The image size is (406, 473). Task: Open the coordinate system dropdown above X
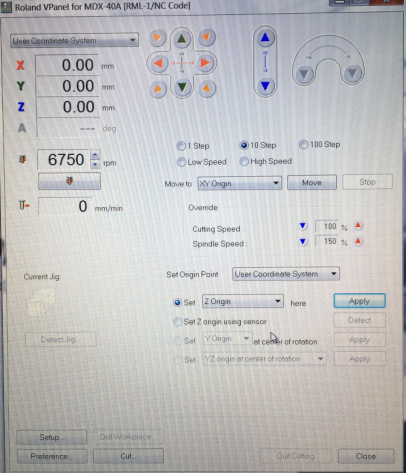click(x=74, y=41)
